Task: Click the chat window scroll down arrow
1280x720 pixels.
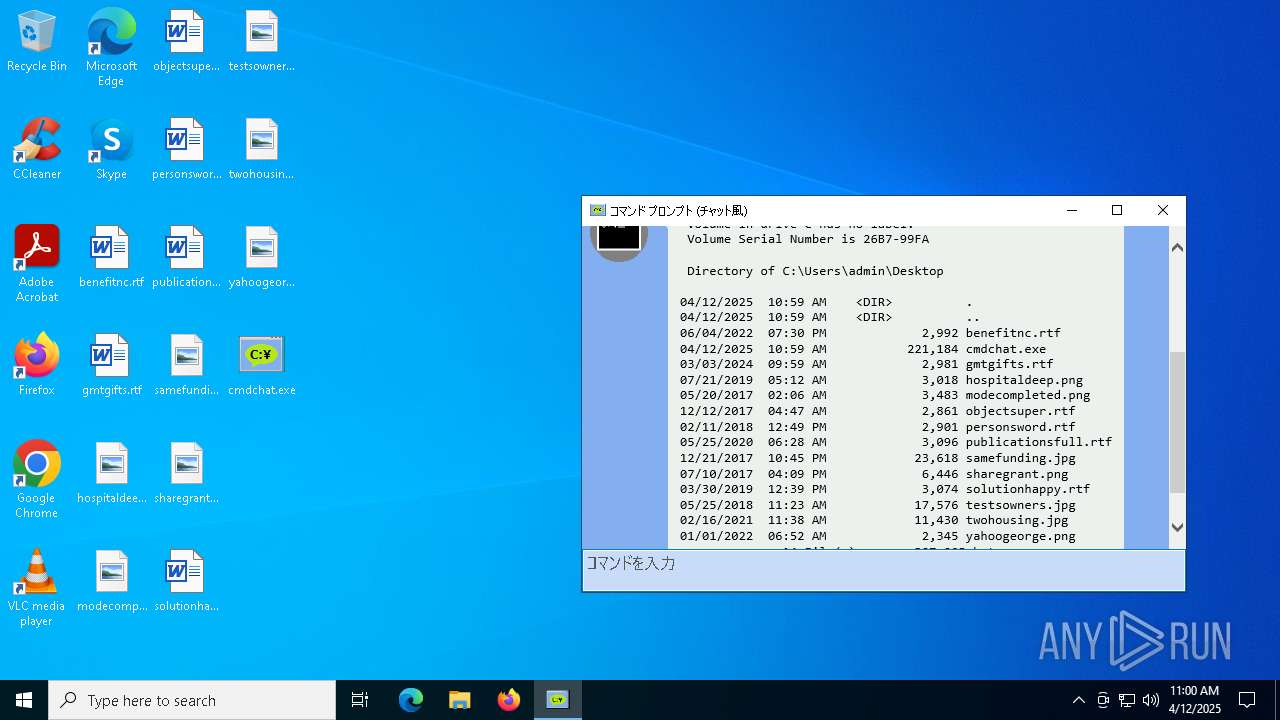Action: pyautogui.click(x=1177, y=528)
